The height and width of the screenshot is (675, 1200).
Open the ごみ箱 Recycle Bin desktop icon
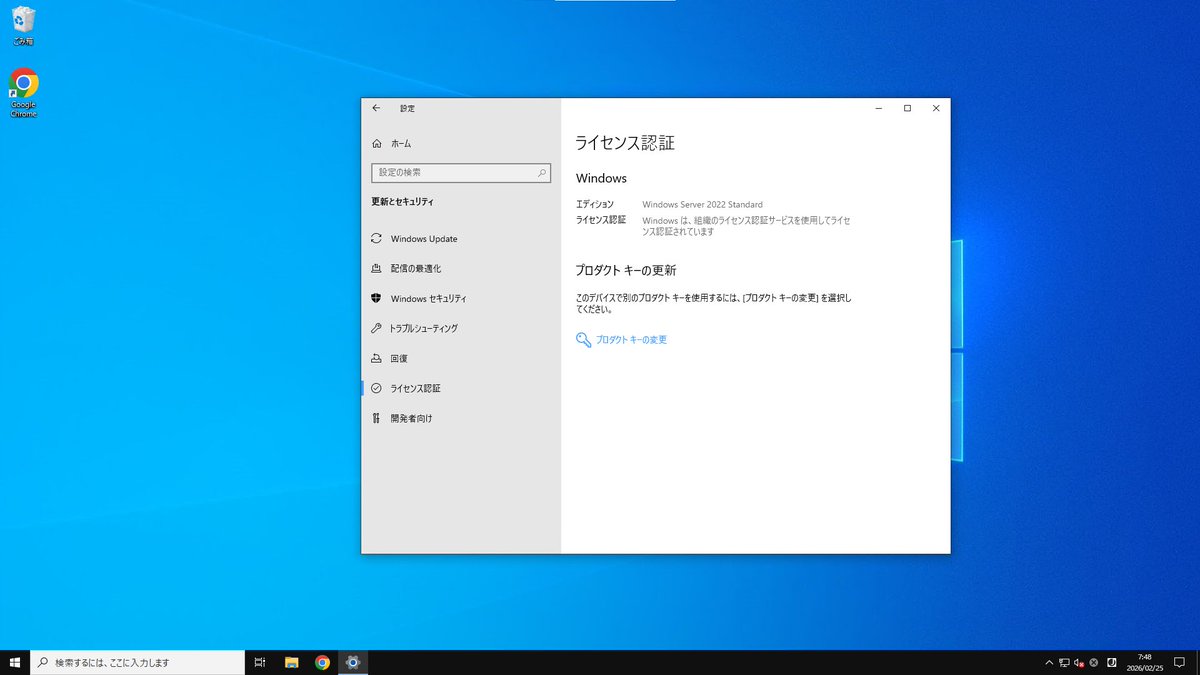23,26
